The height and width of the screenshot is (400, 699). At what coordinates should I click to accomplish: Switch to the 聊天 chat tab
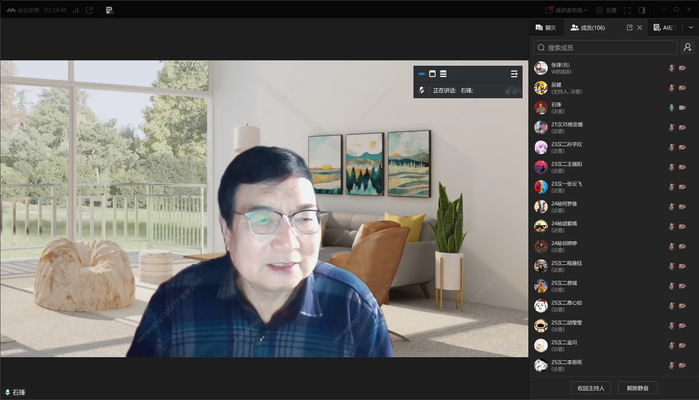(546, 28)
